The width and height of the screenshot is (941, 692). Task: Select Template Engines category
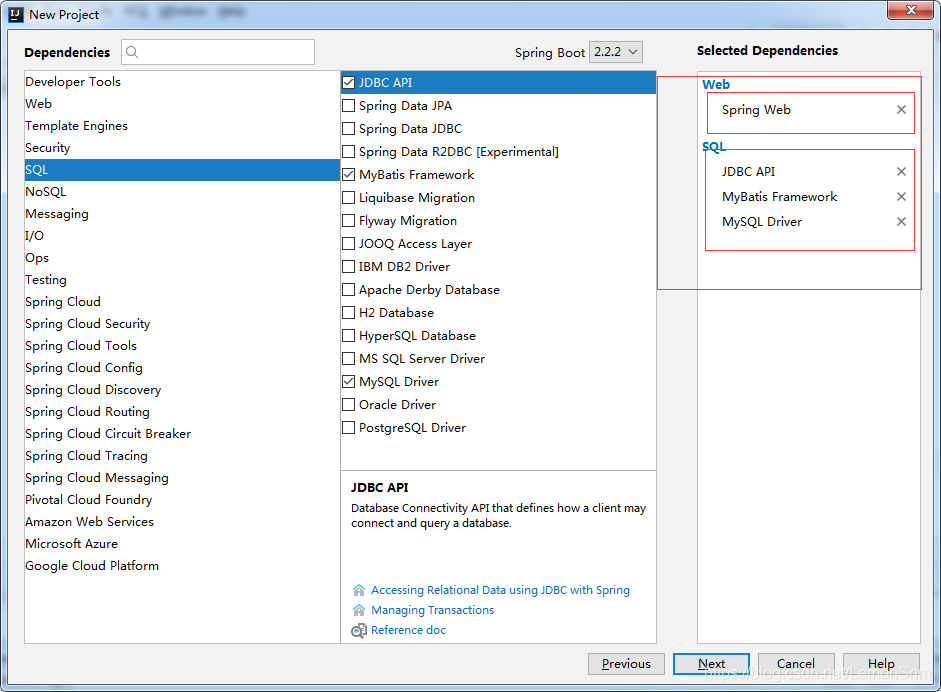click(x=182, y=126)
